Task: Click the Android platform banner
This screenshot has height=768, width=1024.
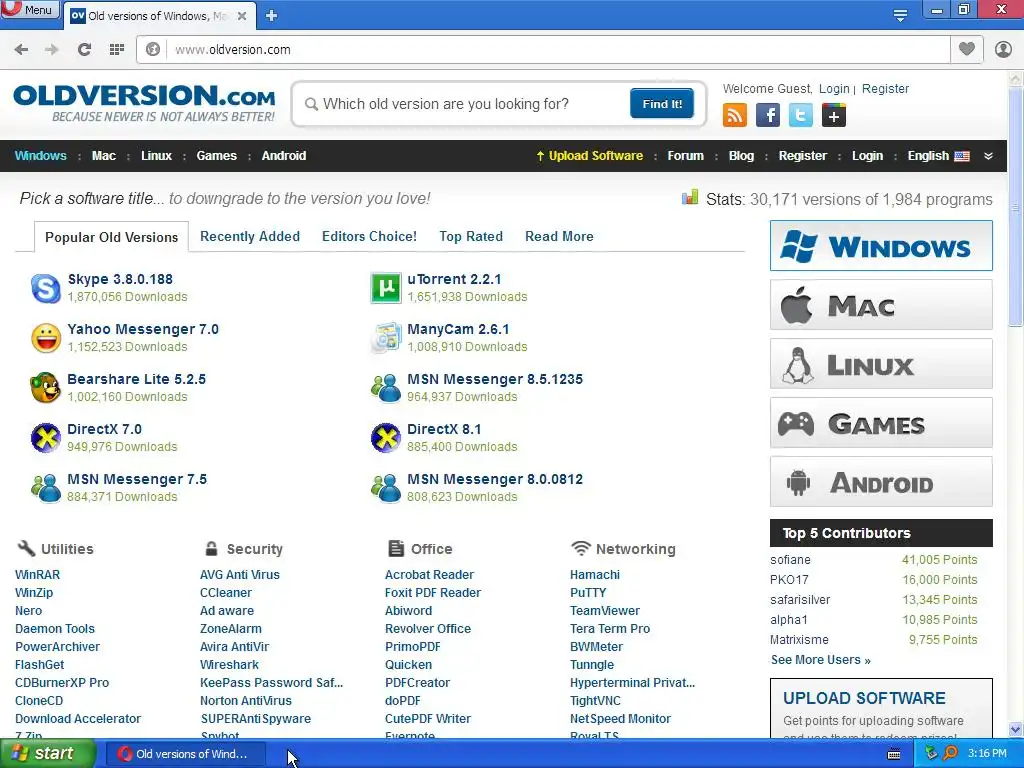Action: [x=881, y=482]
